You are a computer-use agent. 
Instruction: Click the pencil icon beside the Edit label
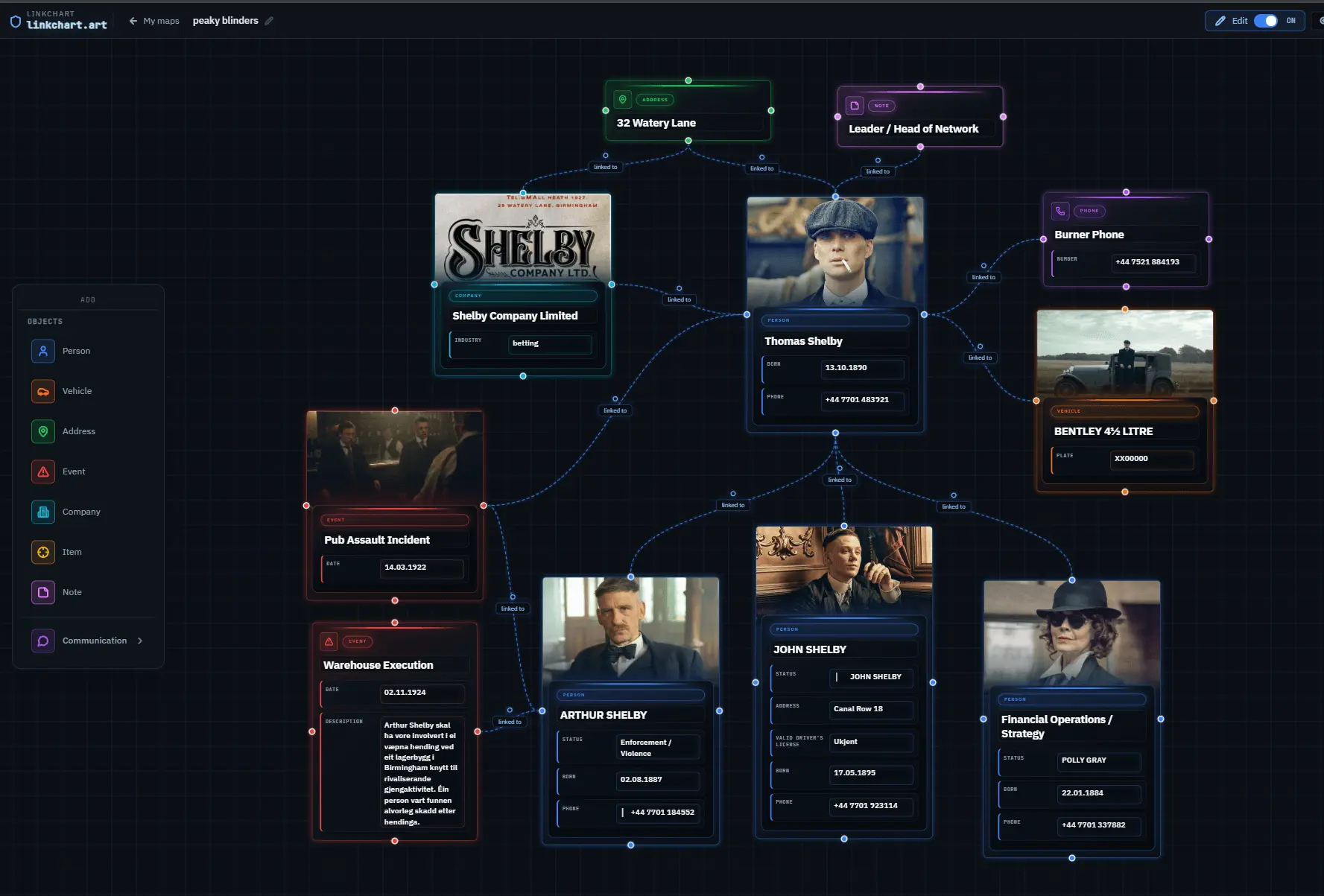coord(1220,21)
